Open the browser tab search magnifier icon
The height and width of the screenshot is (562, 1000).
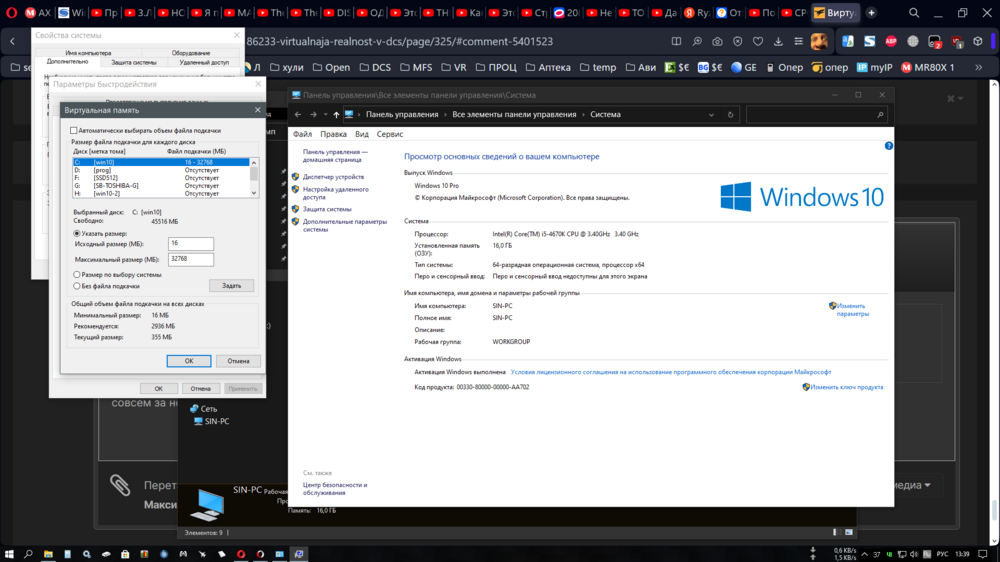pos(914,13)
